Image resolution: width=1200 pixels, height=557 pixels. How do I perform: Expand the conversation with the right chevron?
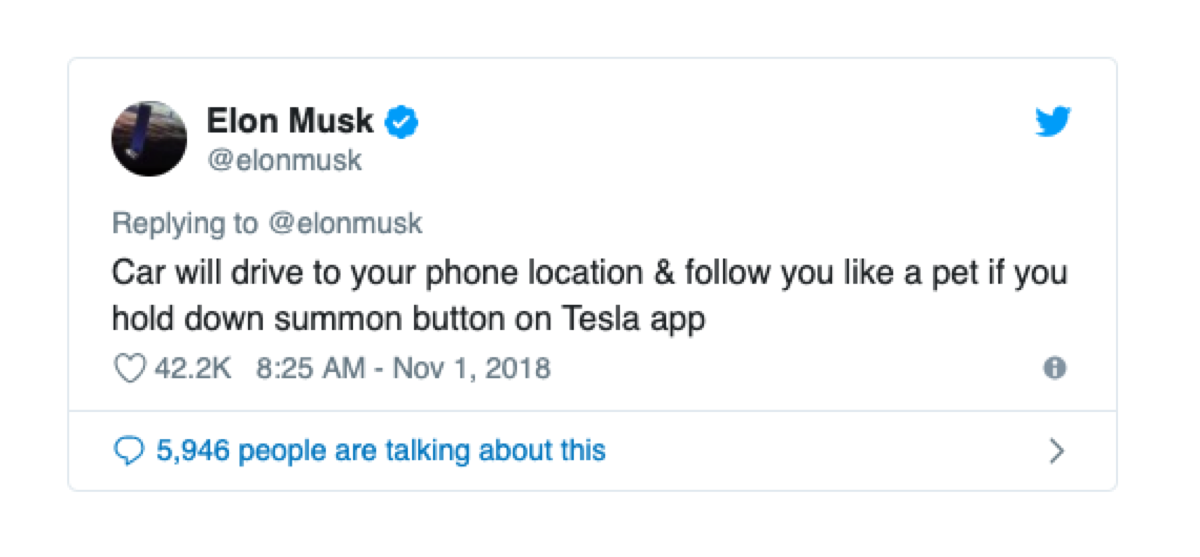point(1056,451)
